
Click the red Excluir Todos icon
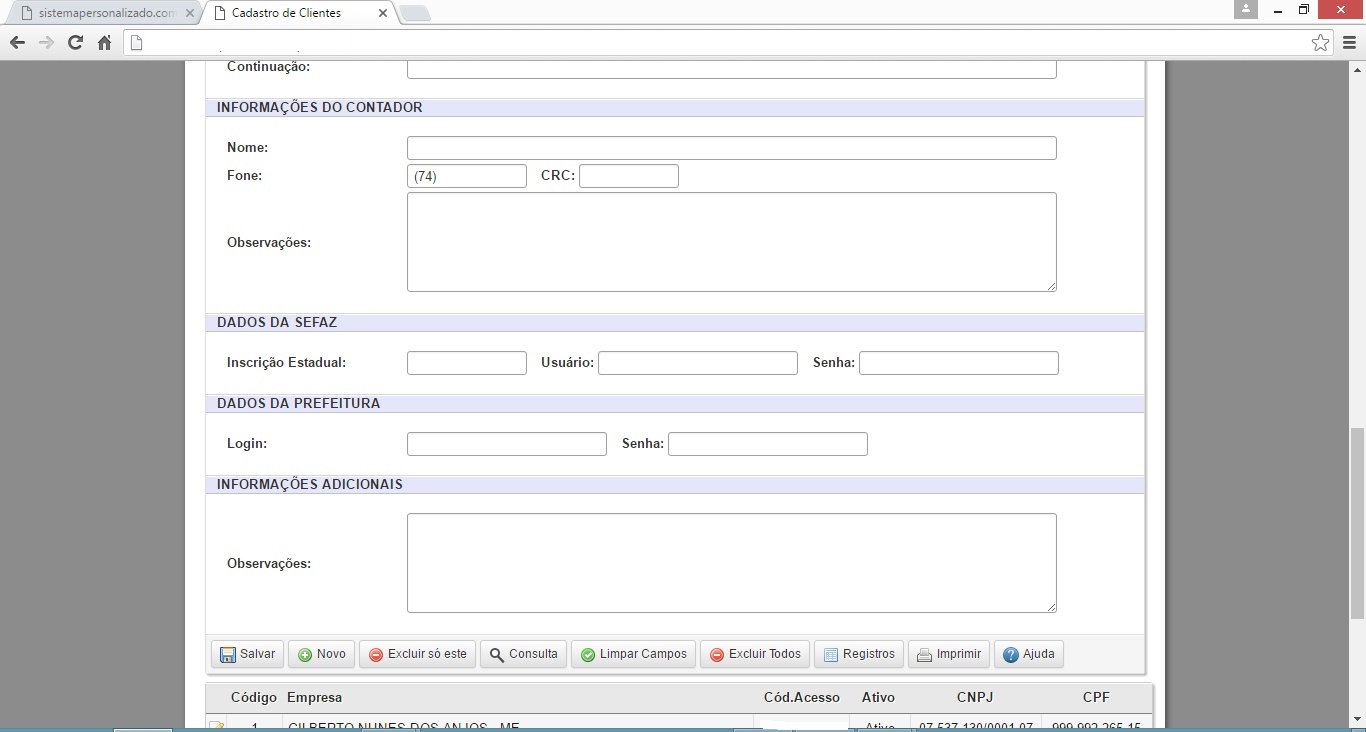coord(717,655)
